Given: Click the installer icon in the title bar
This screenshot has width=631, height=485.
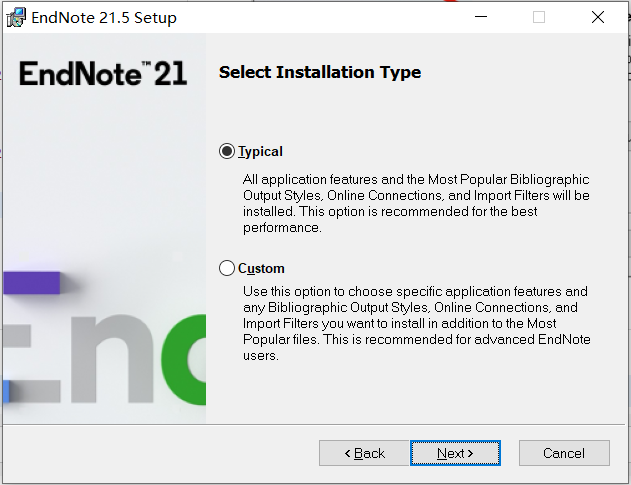Looking at the screenshot, I should [x=16, y=18].
